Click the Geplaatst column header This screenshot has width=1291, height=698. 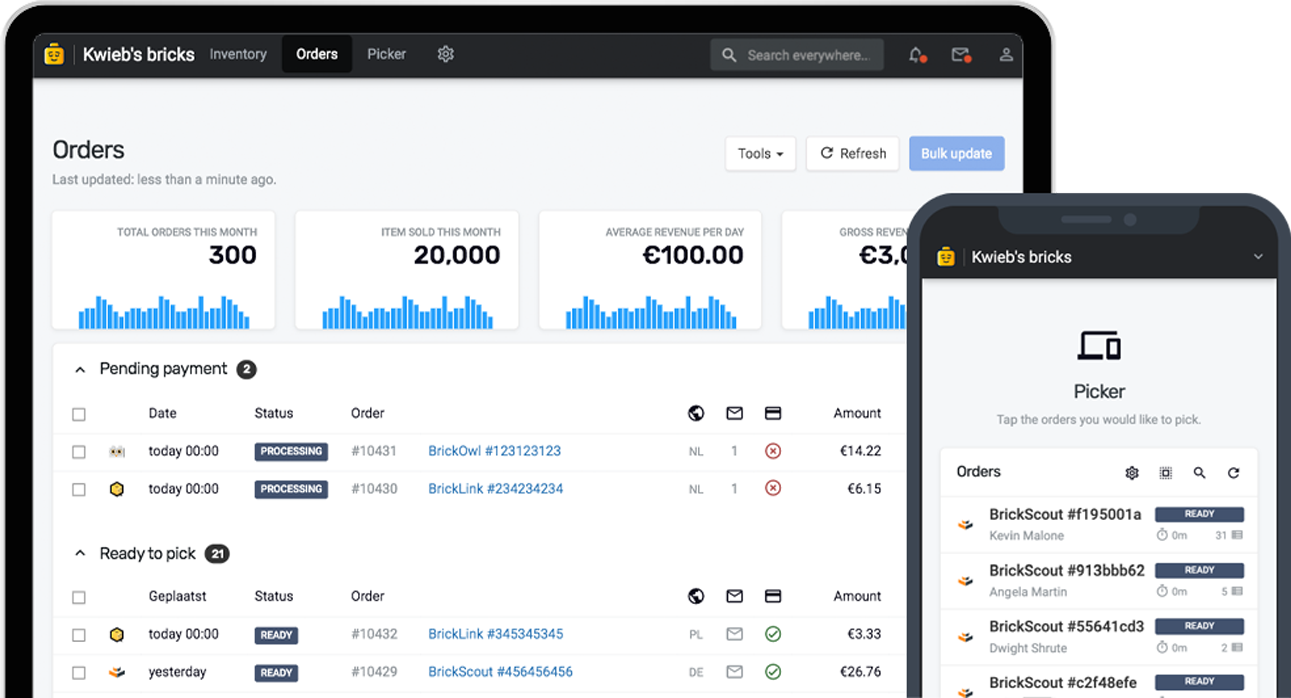[x=179, y=596]
